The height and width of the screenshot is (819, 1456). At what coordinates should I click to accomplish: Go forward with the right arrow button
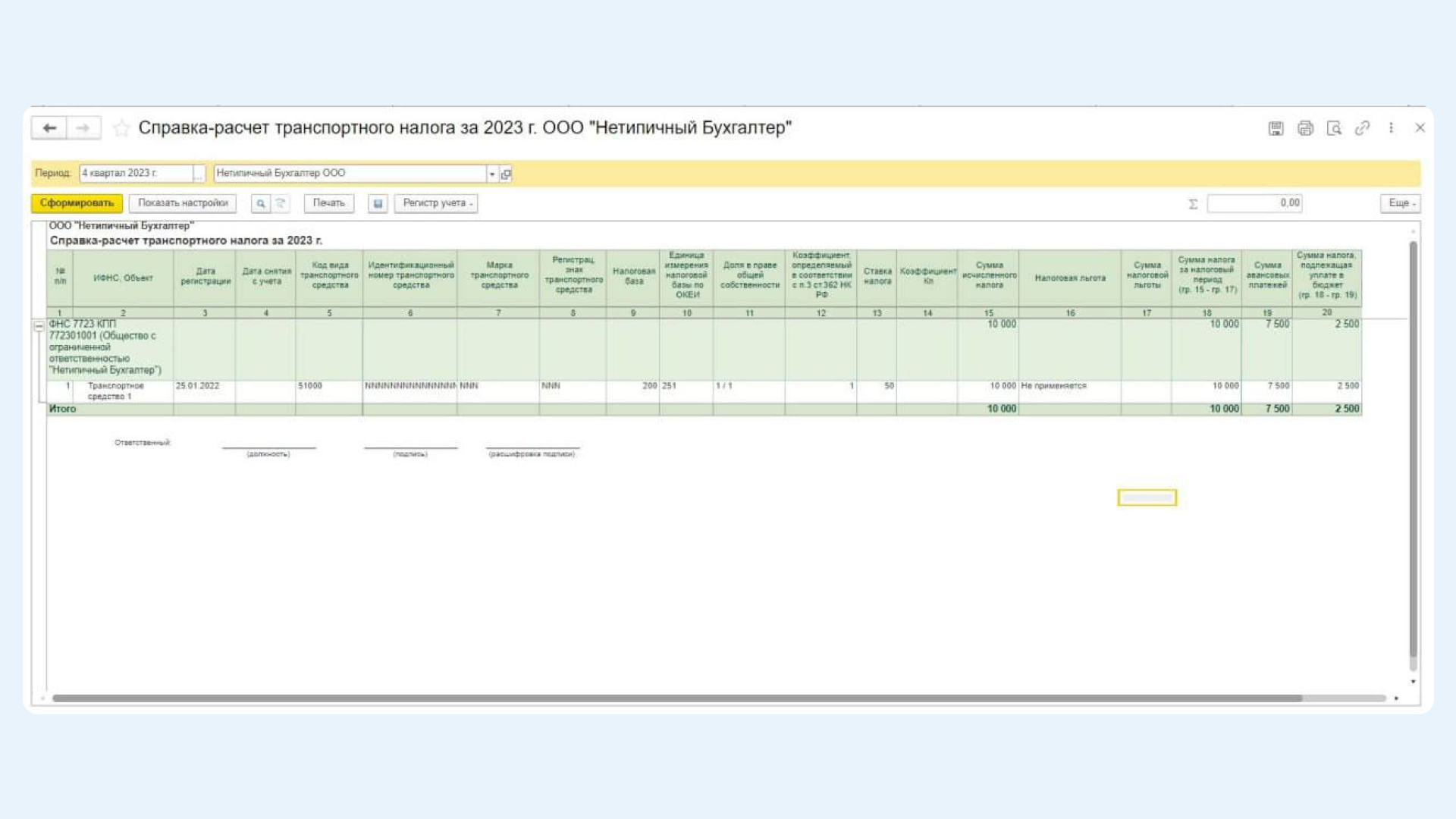click(83, 128)
